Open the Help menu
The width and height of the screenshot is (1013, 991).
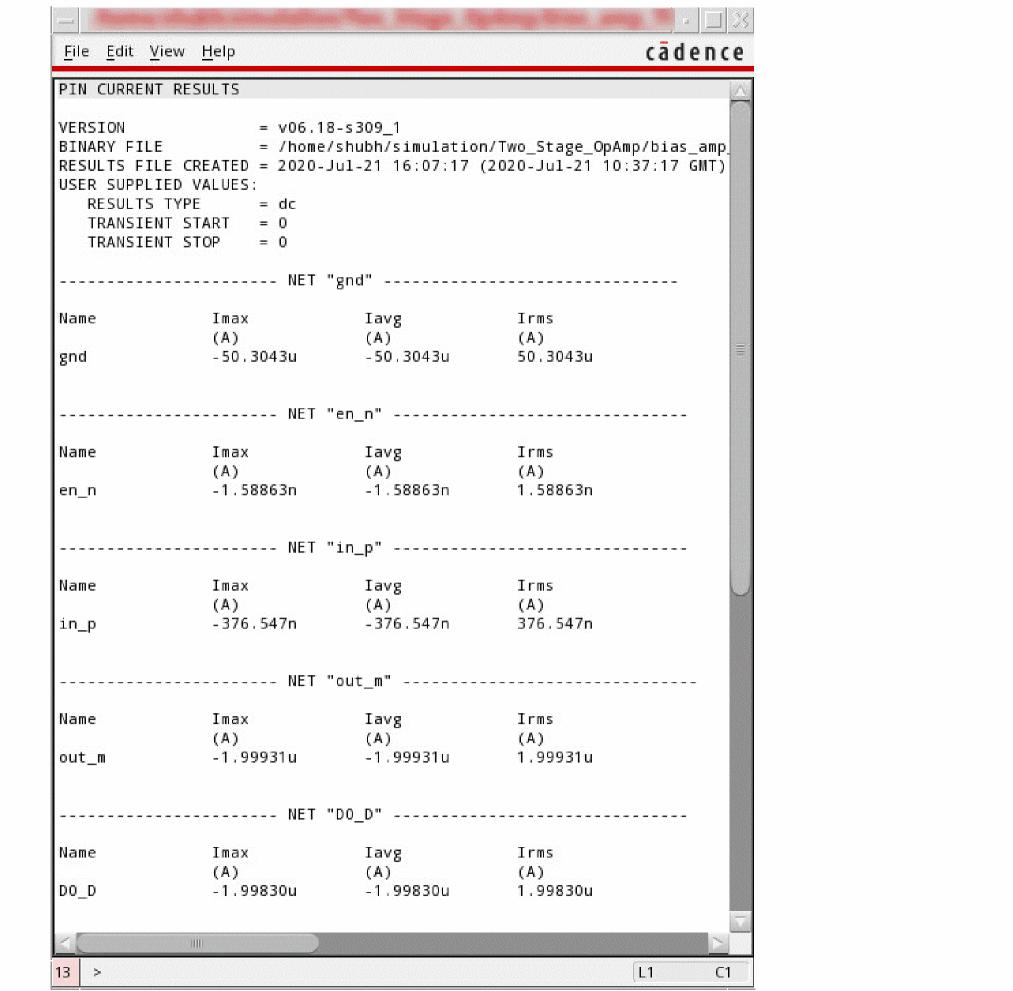(218, 52)
